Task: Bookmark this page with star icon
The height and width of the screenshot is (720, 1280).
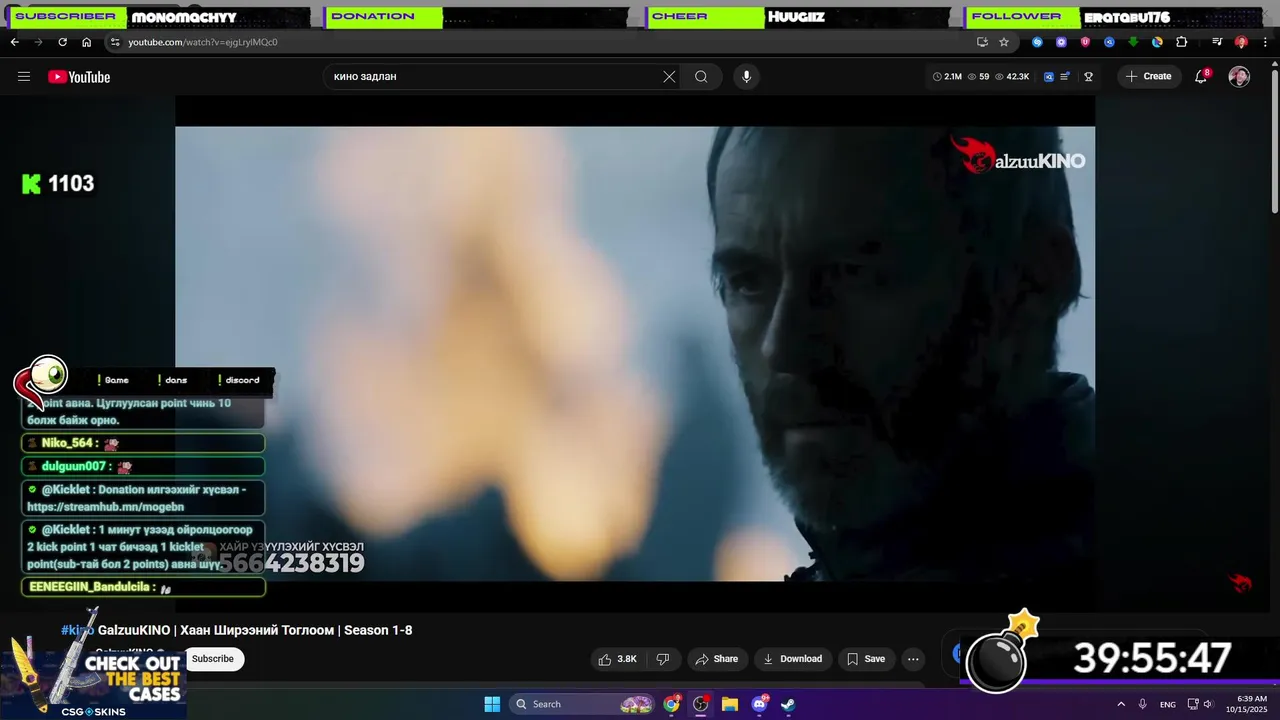Action: (1004, 42)
